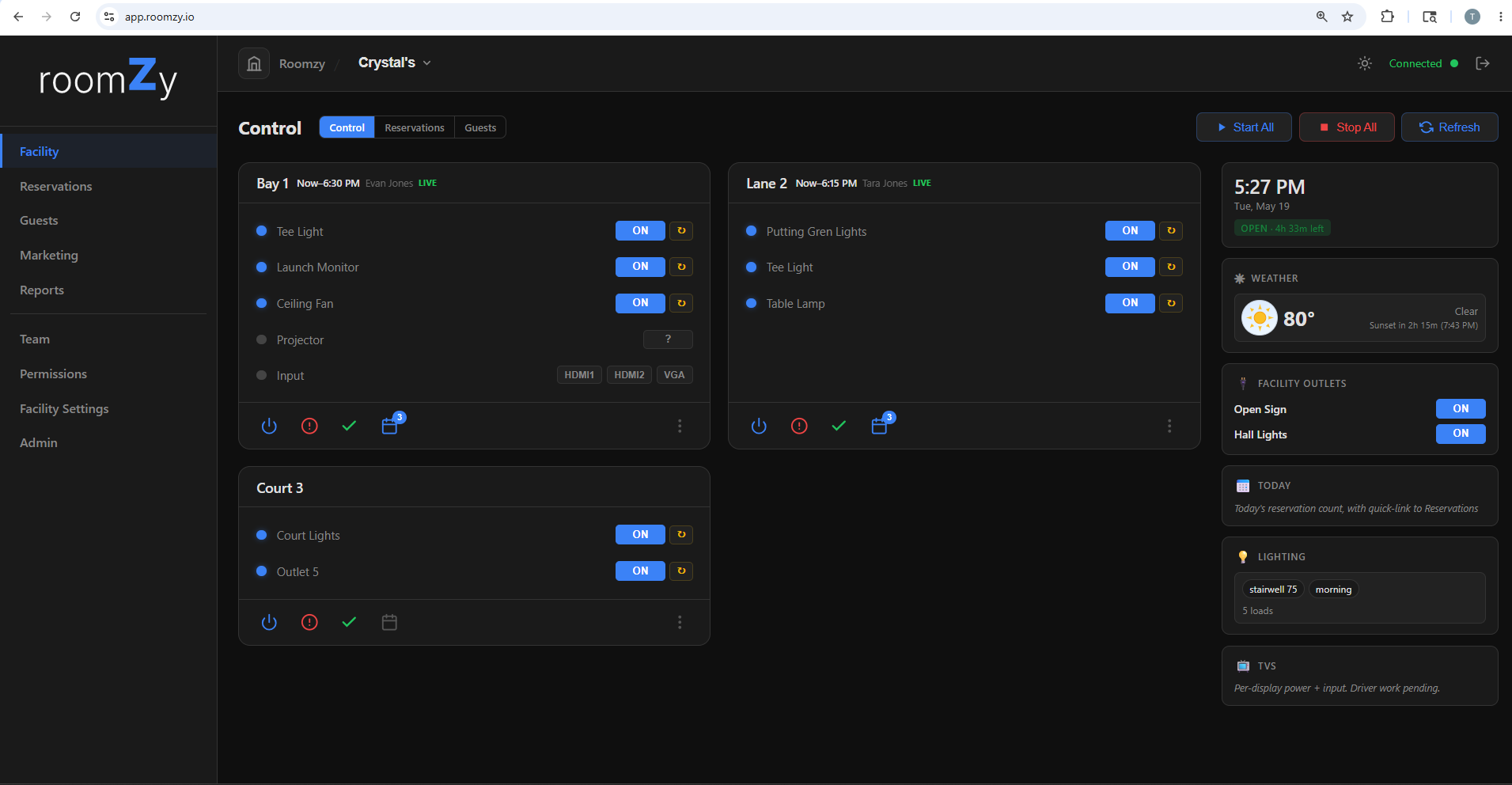The width and height of the screenshot is (1512, 785).
Task: Open Facility Settings in the sidebar
Action: tap(108, 408)
